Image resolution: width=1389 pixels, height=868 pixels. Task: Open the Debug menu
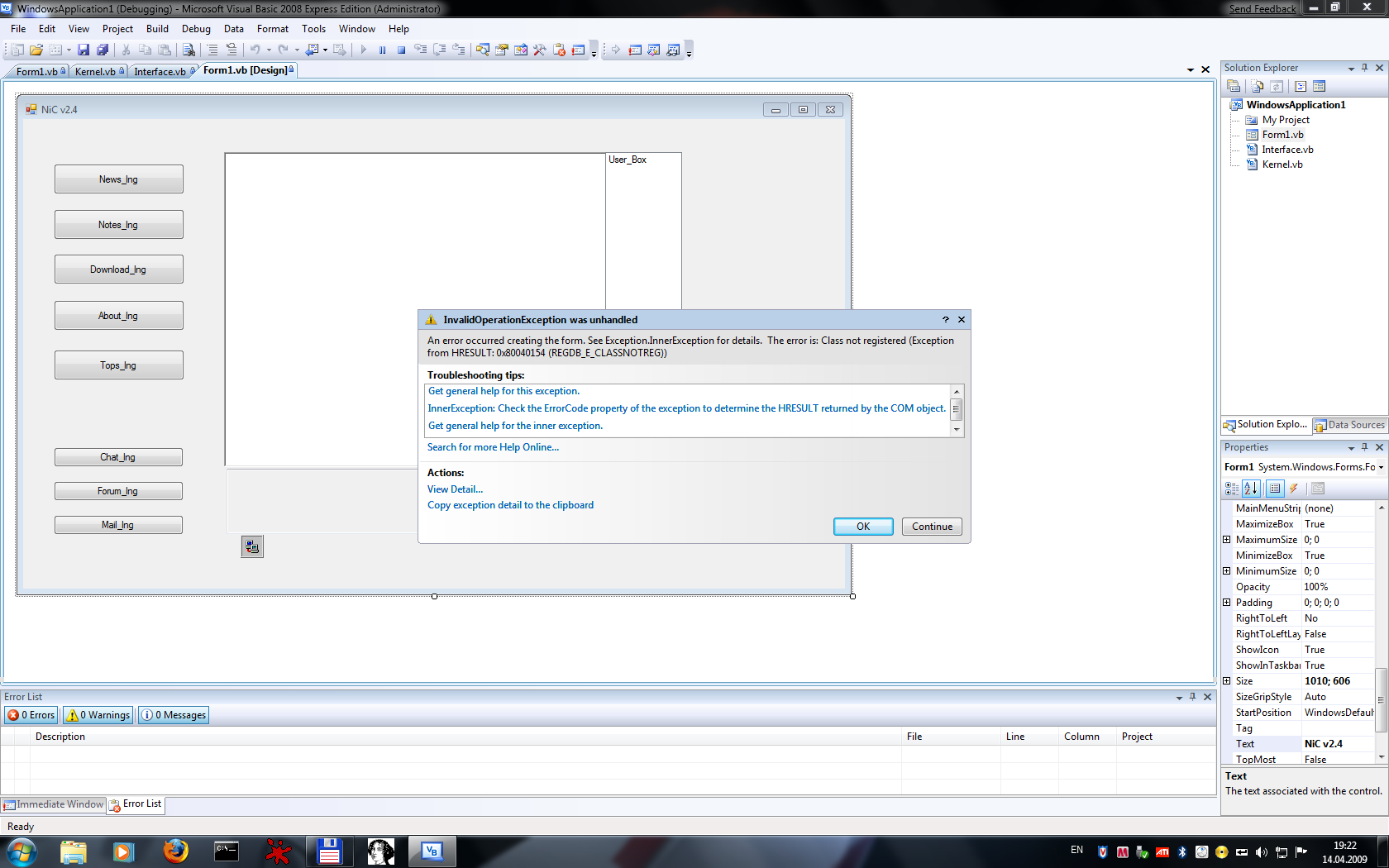[x=196, y=29]
